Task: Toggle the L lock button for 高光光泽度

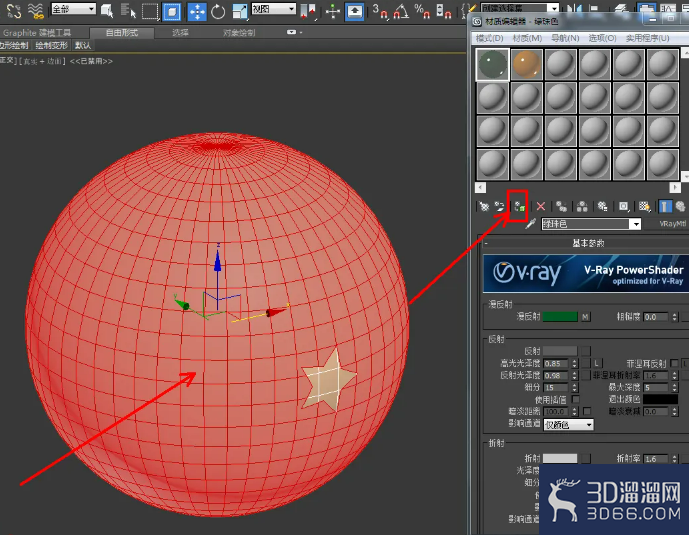Action: tap(596, 363)
